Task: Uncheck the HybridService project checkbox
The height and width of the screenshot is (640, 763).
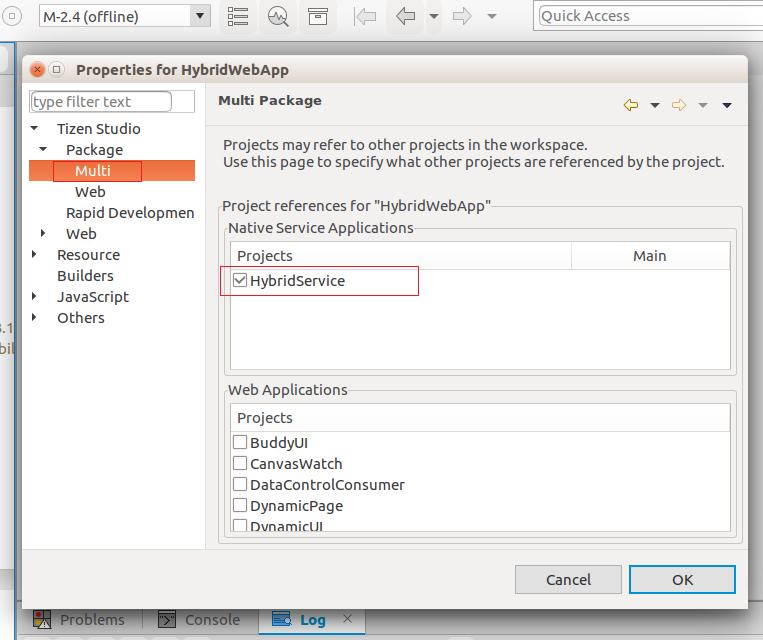Action: pos(240,281)
